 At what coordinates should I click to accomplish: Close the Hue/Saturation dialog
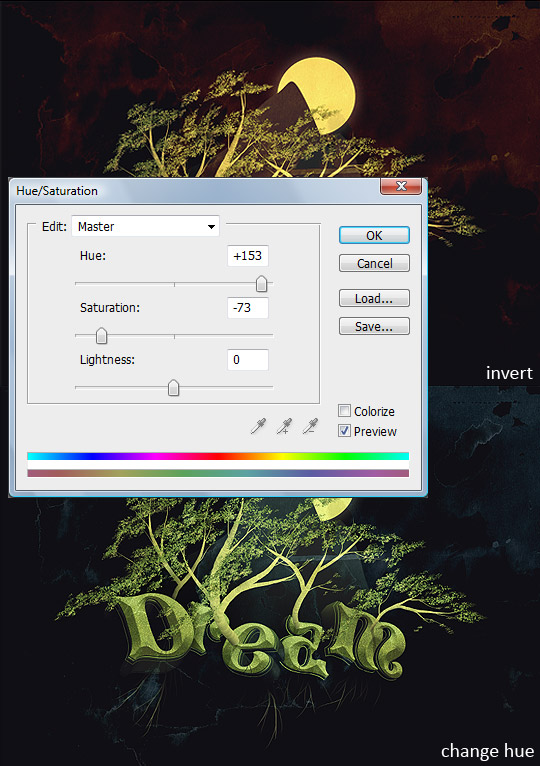[401, 186]
